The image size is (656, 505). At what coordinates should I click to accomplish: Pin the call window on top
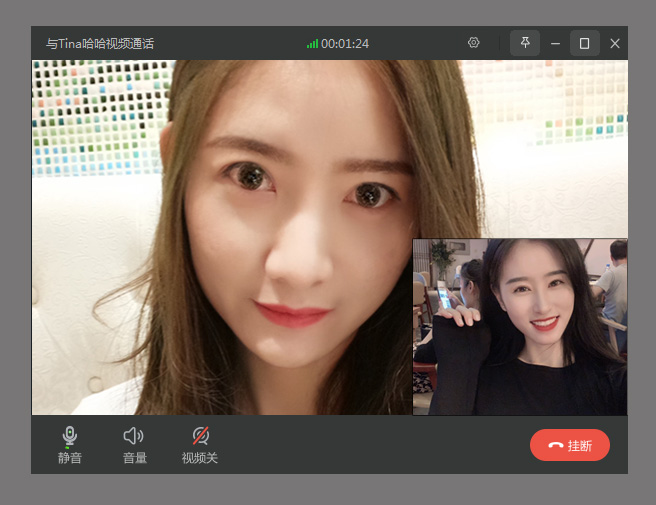coord(525,43)
